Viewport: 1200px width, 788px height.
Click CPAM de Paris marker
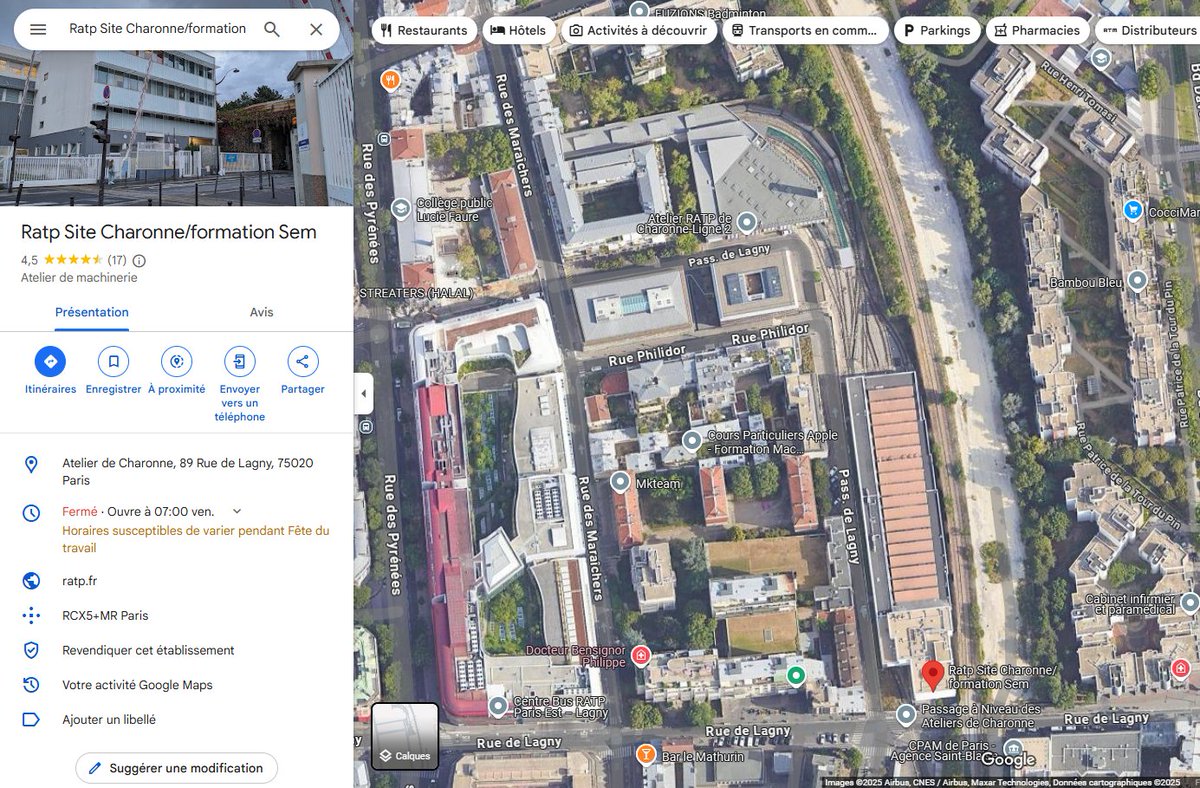[x=1014, y=748]
